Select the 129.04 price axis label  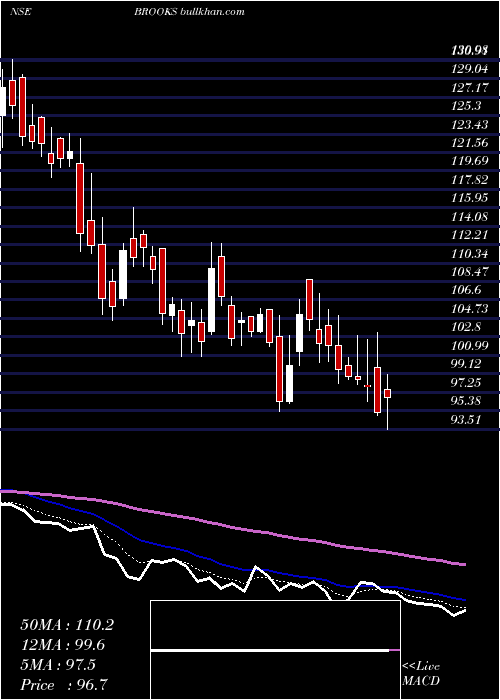(x=470, y=69)
